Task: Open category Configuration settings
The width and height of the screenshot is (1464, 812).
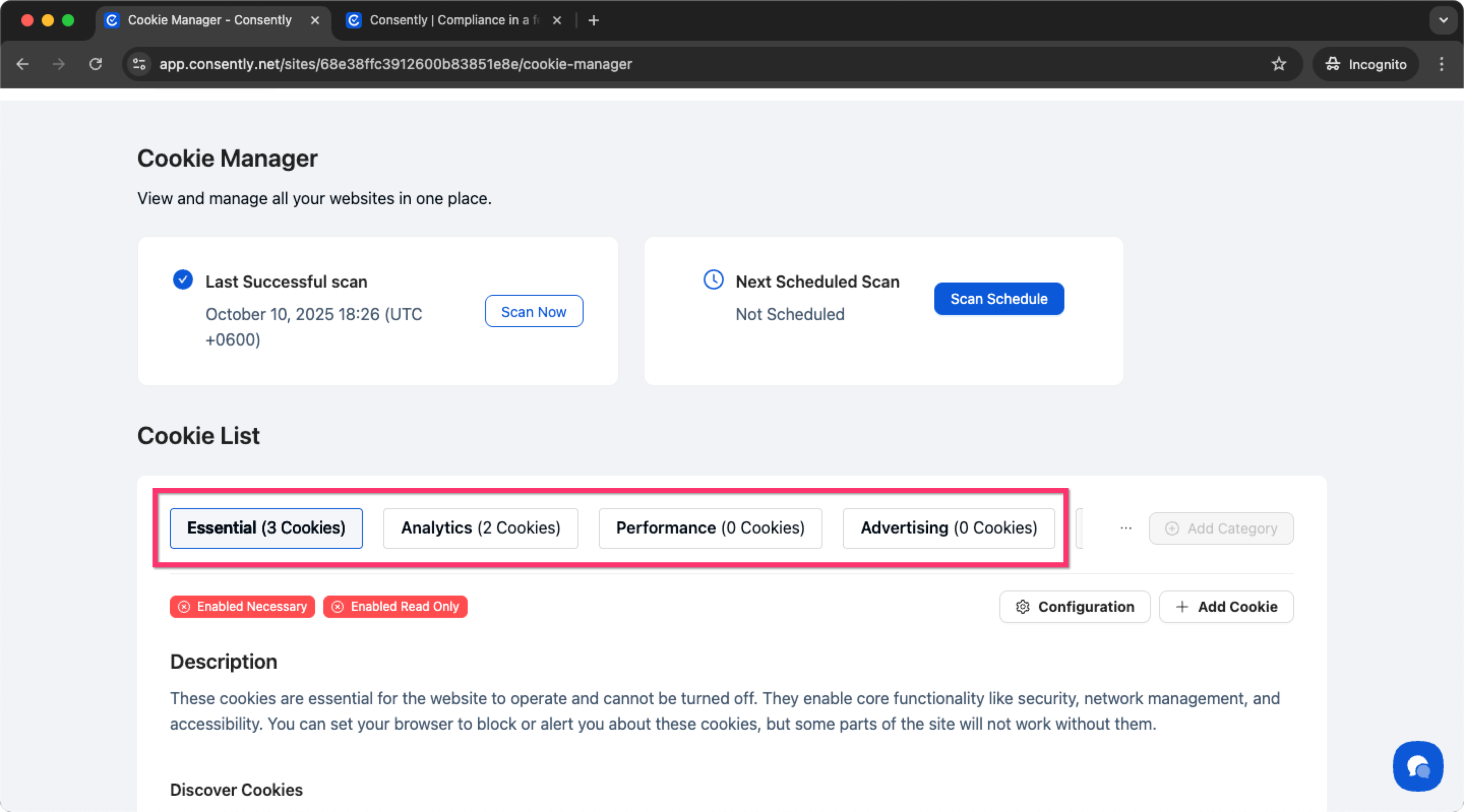Action: point(1074,607)
